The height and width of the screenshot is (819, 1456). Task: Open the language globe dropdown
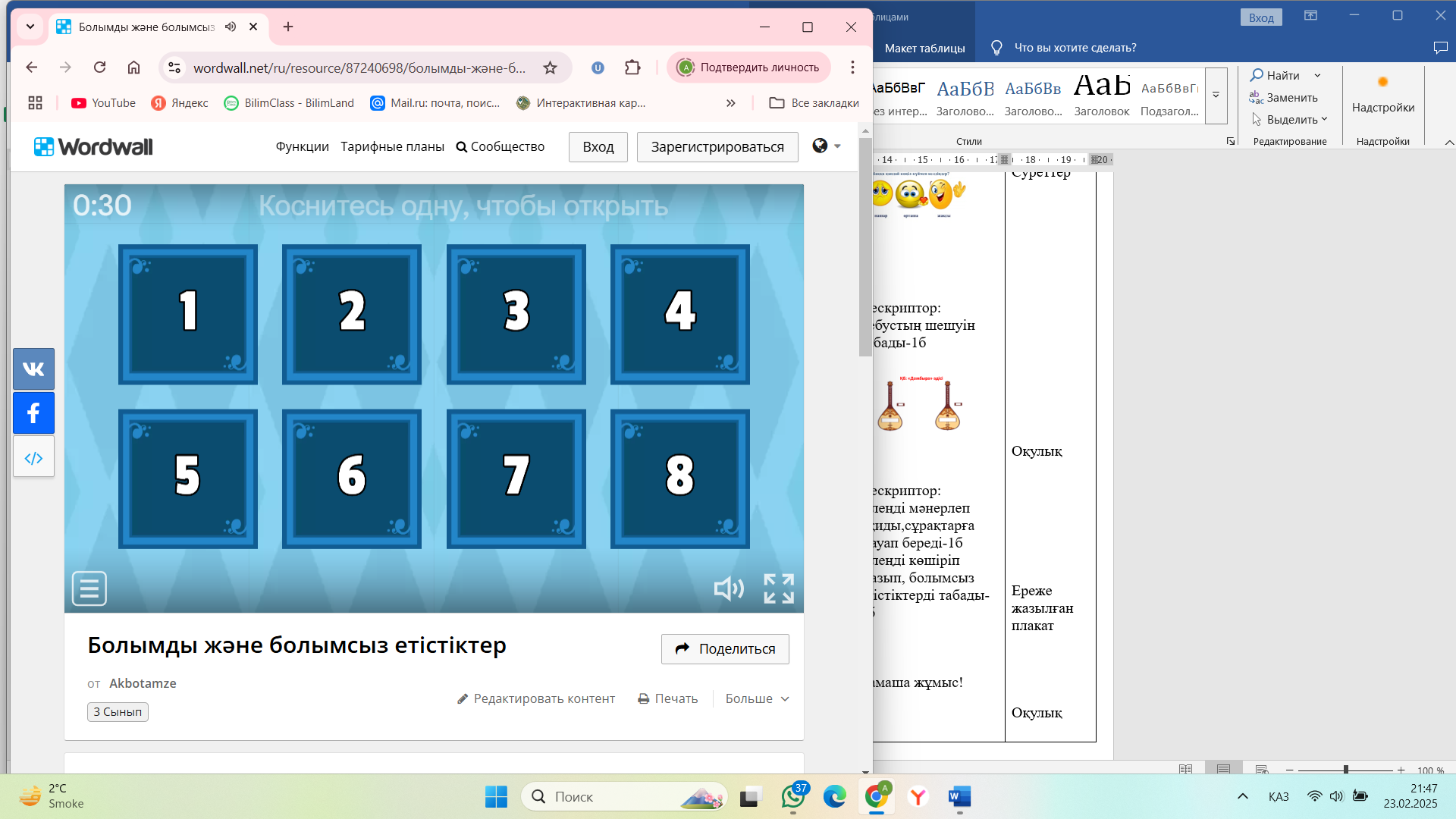tap(826, 146)
